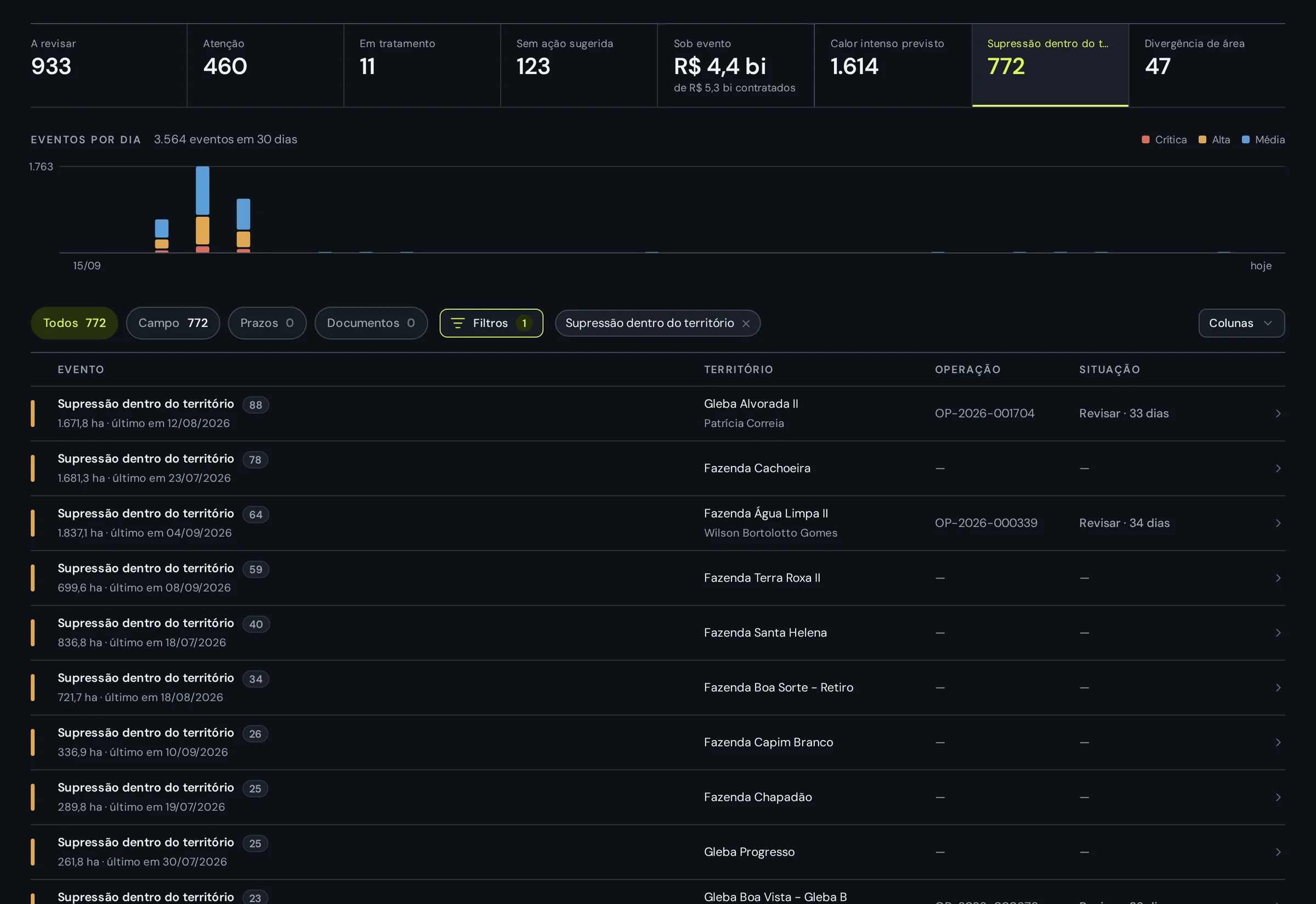This screenshot has width=1316, height=904.
Task: Switch to the Prazos 0 tab
Action: pos(267,323)
